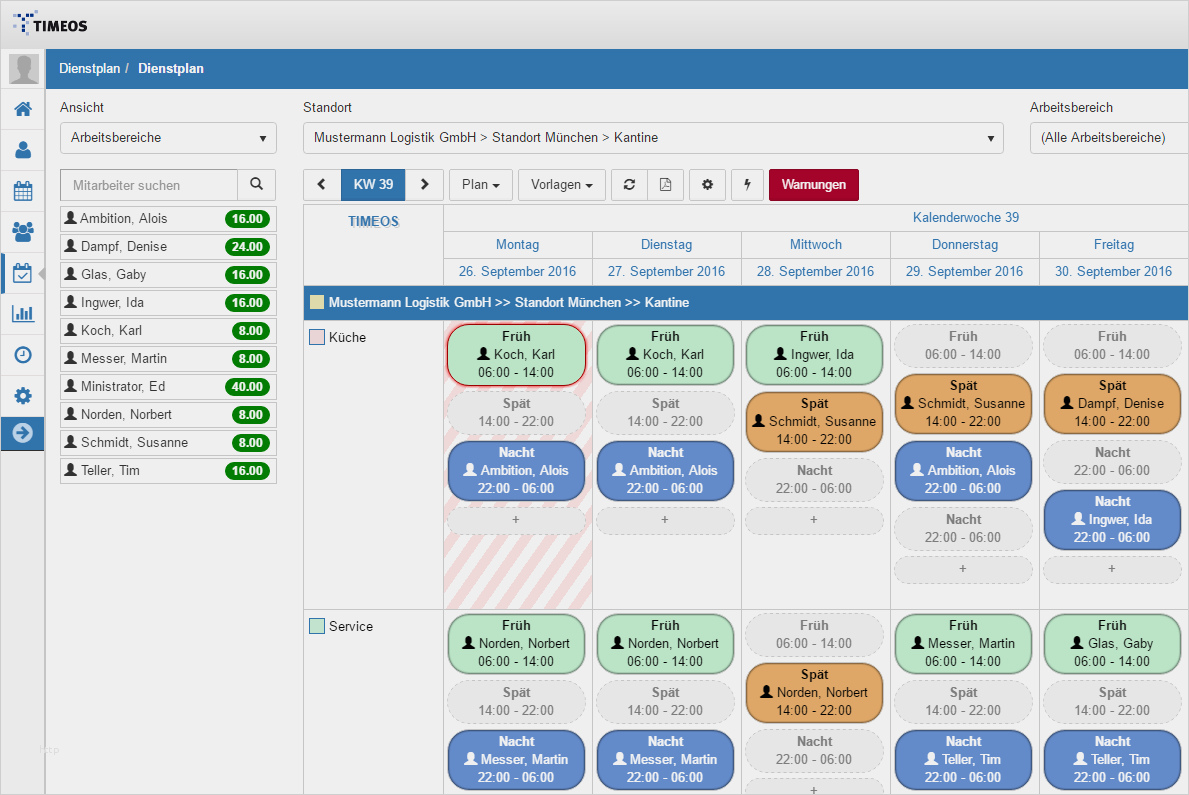Go to next calendar week arrow
The width and height of the screenshot is (1189, 795).
click(x=424, y=185)
